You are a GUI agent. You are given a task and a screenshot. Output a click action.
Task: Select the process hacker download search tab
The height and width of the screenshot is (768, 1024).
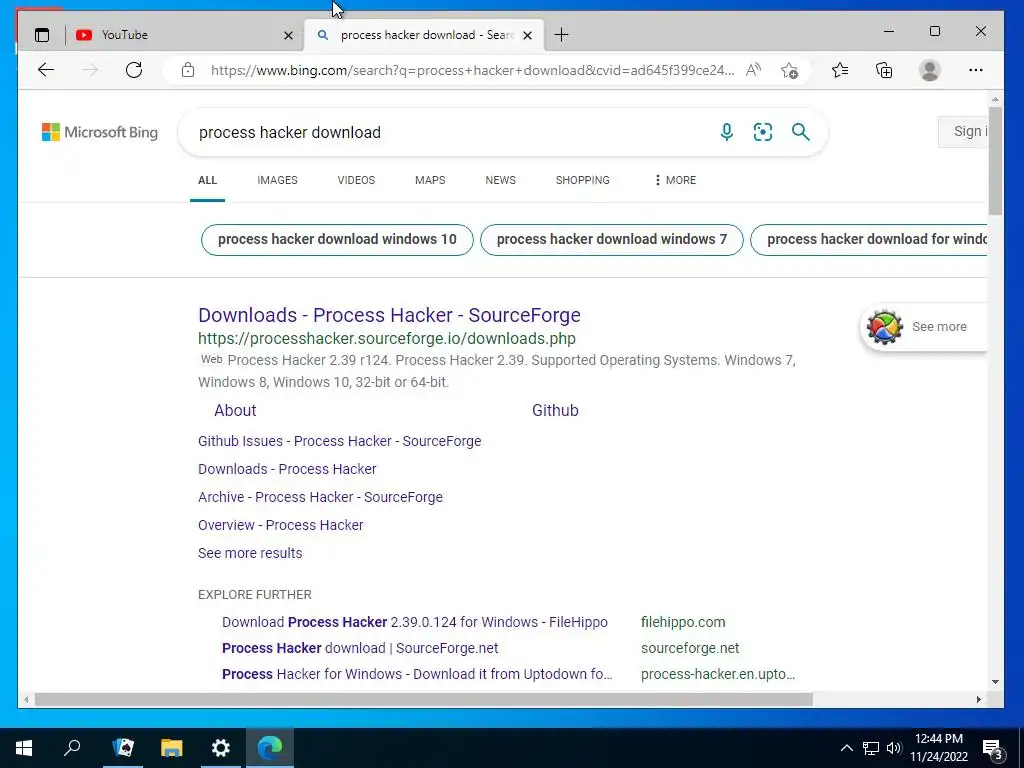423,35
